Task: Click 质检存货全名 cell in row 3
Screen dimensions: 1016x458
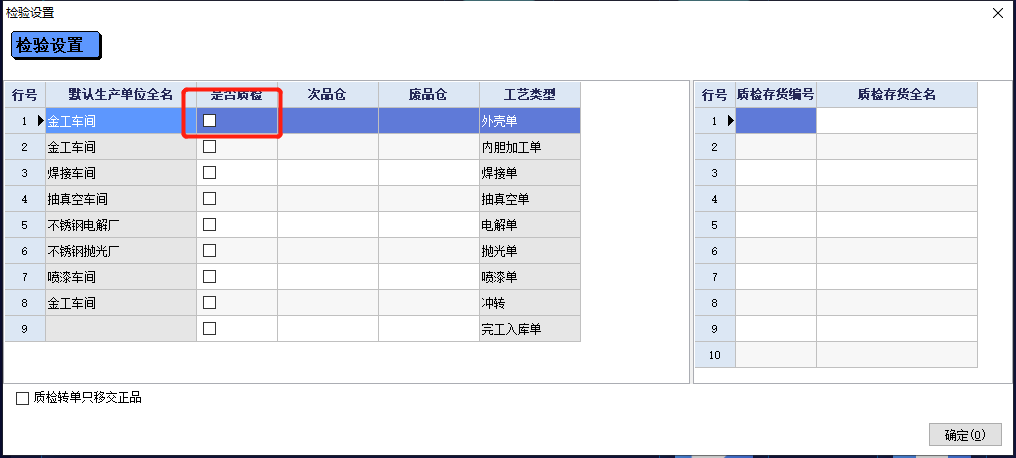Action: (x=896, y=173)
